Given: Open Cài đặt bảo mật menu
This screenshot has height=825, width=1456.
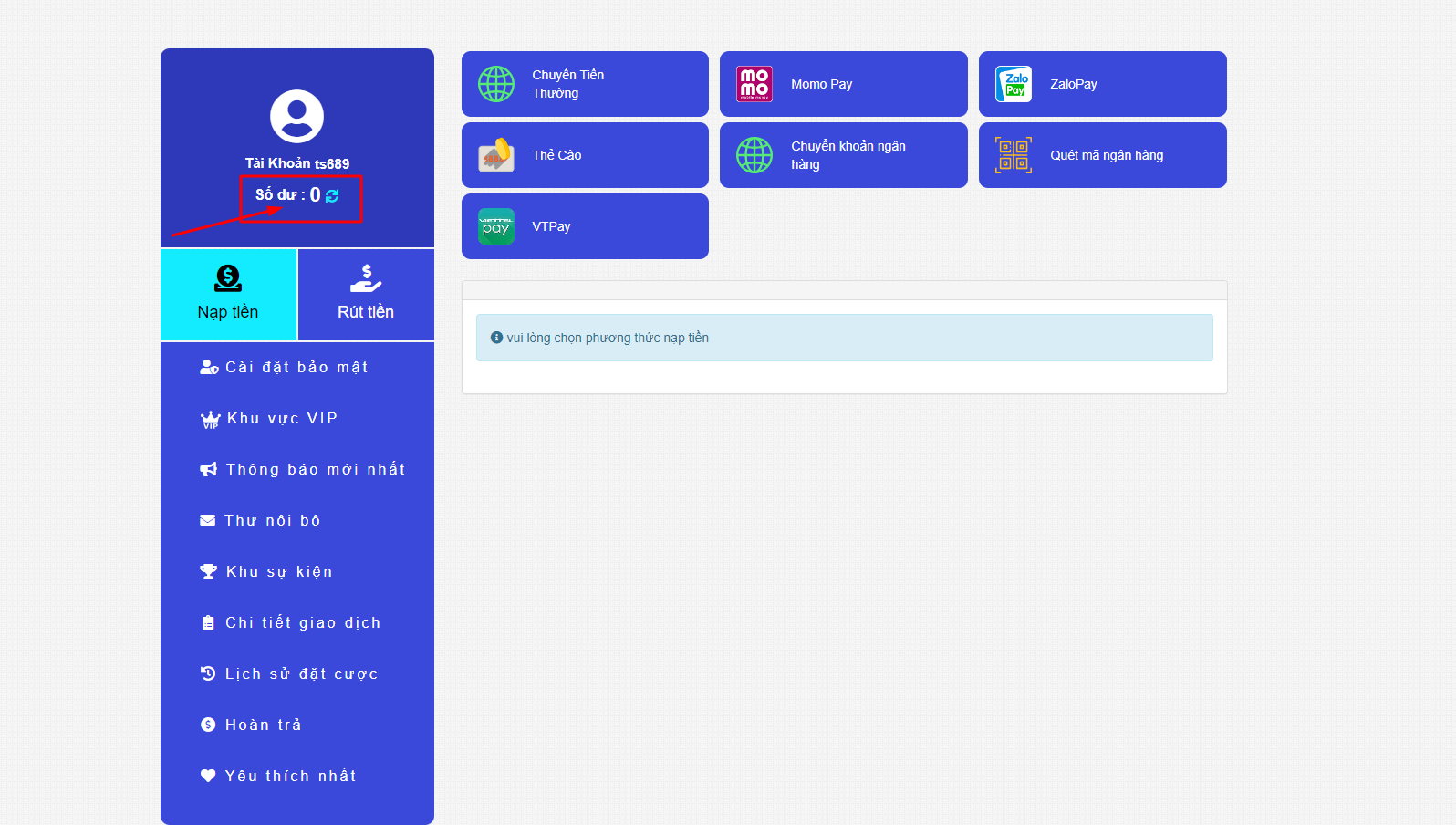Looking at the screenshot, I should 297,367.
